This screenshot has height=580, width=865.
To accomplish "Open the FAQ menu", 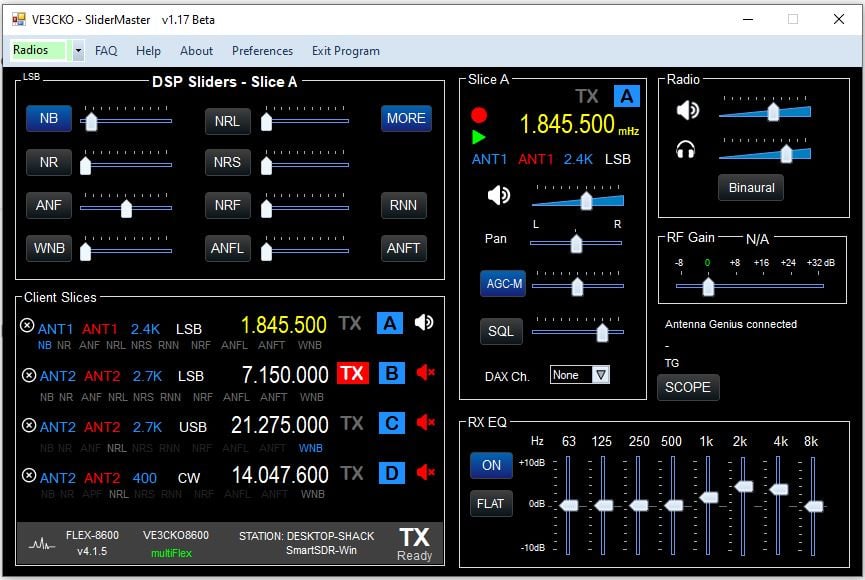I will click(x=106, y=51).
